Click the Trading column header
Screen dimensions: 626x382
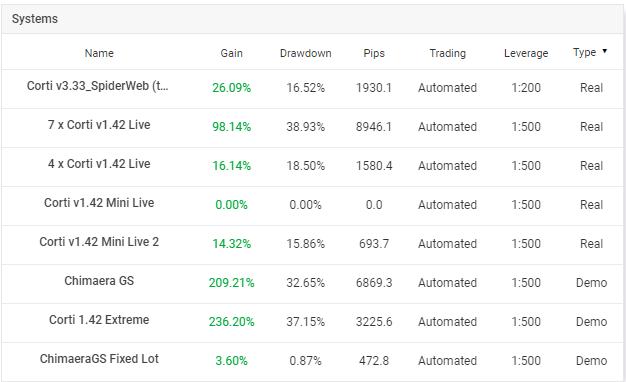448,53
